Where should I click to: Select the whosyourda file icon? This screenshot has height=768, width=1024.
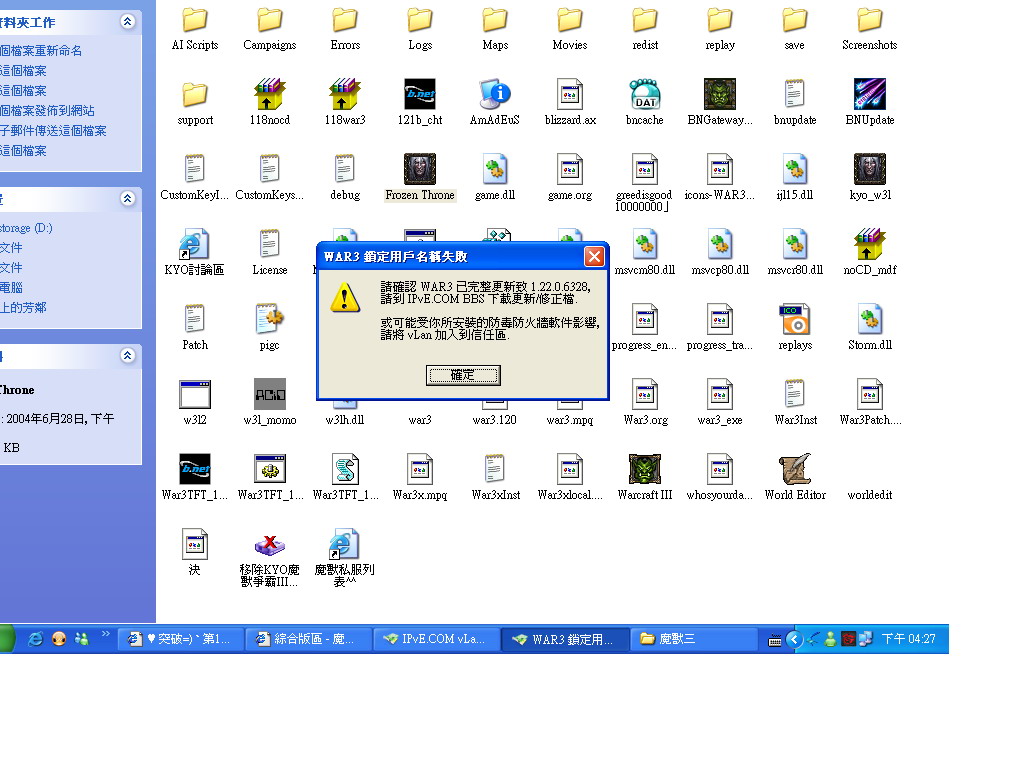pos(720,469)
